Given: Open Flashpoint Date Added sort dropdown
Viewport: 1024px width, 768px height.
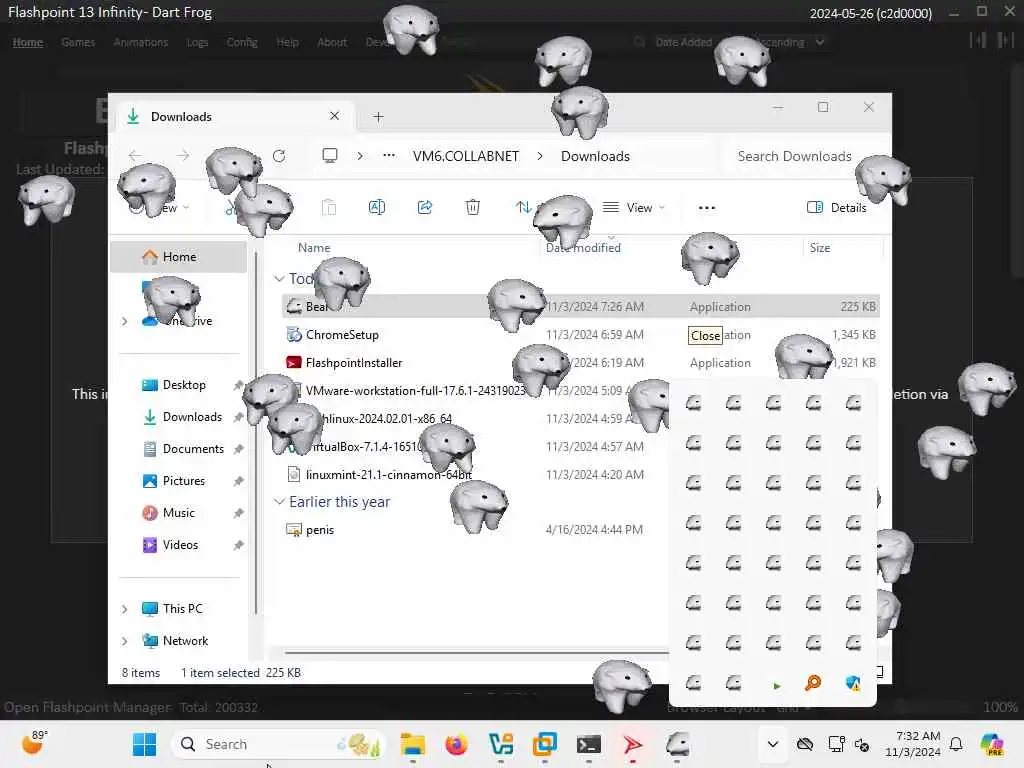Looking at the screenshot, I should point(684,42).
